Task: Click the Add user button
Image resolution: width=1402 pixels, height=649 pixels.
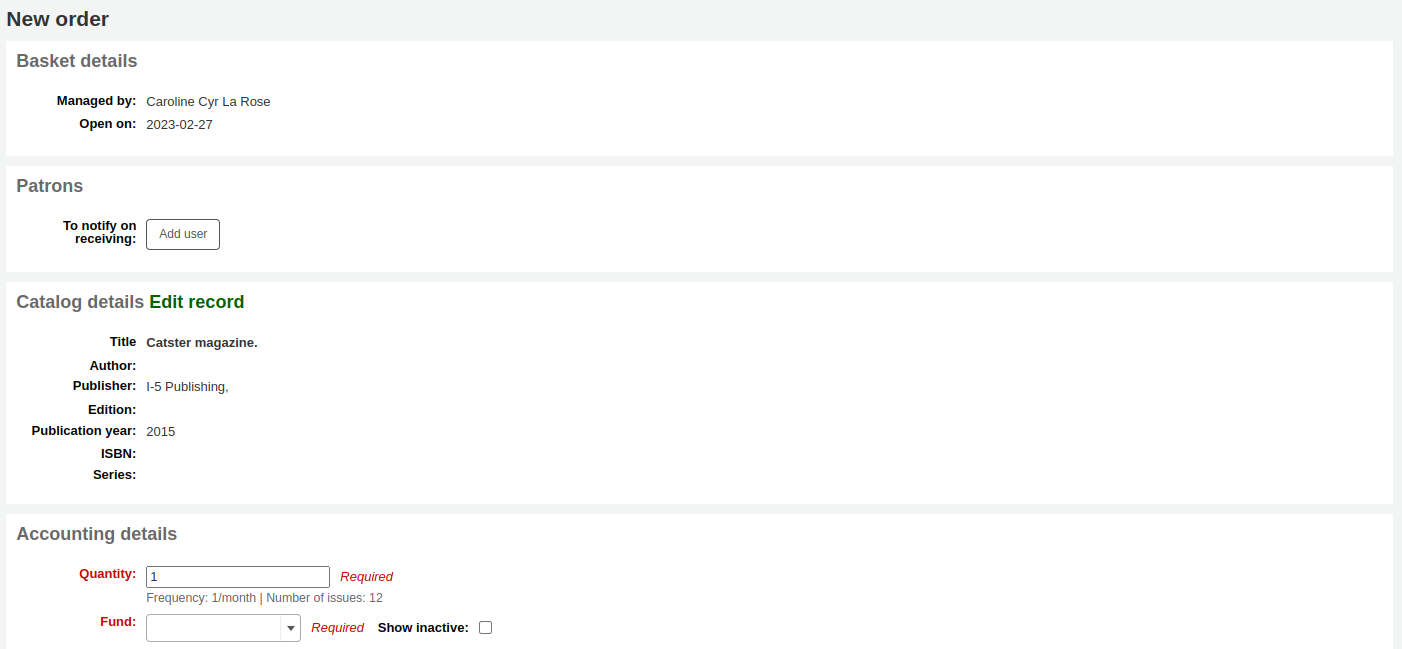Action: [182, 234]
